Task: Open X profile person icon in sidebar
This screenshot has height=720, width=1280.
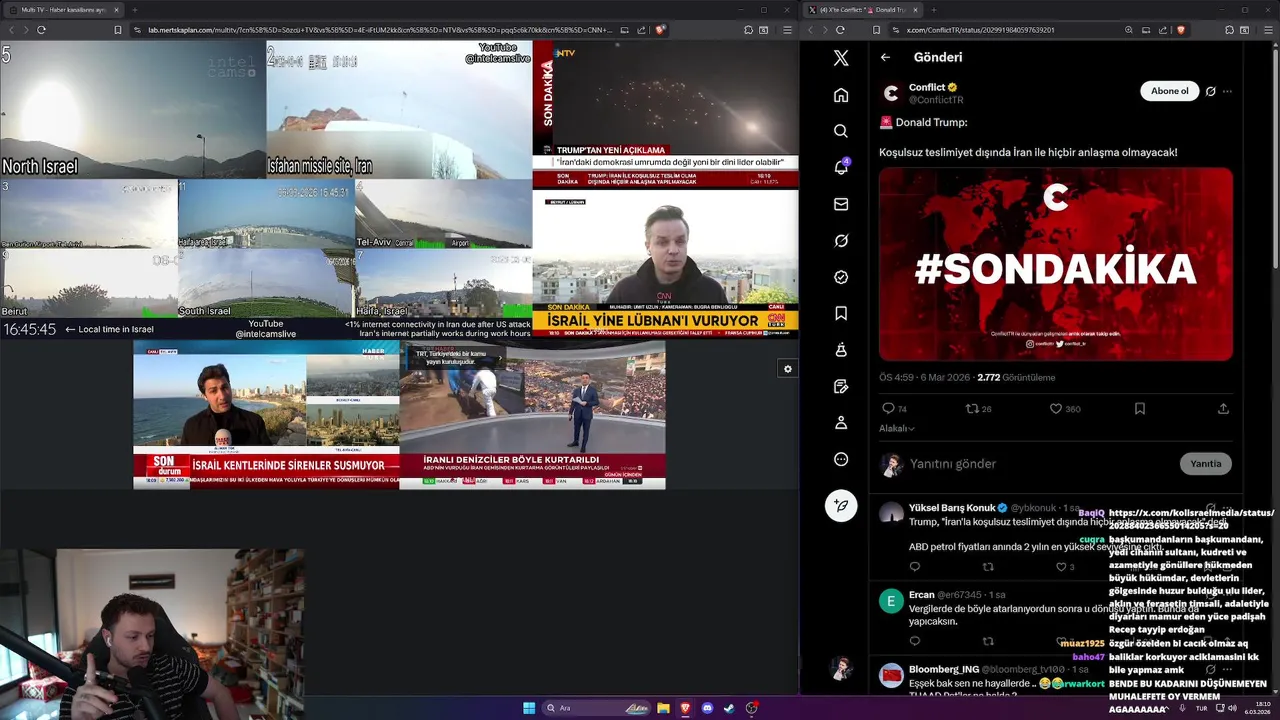Action: pyautogui.click(x=841, y=423)
